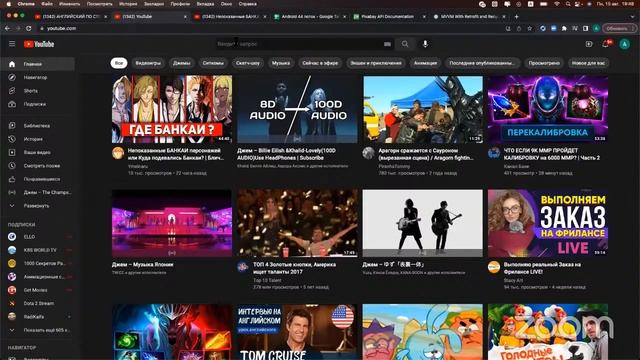This screenshot has height=360, width=640.
Task: Switch to the Pixabay API Documentation tab
Action: [389, 17]
